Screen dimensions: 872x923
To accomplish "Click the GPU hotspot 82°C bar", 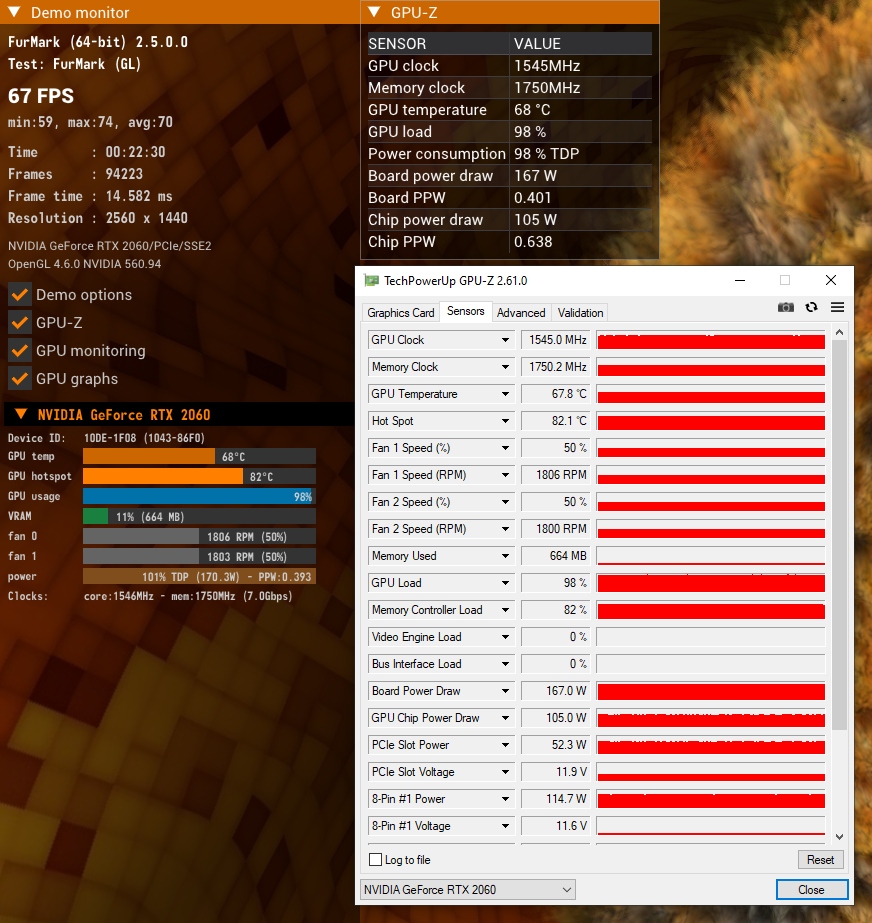I will coord(163,476).
